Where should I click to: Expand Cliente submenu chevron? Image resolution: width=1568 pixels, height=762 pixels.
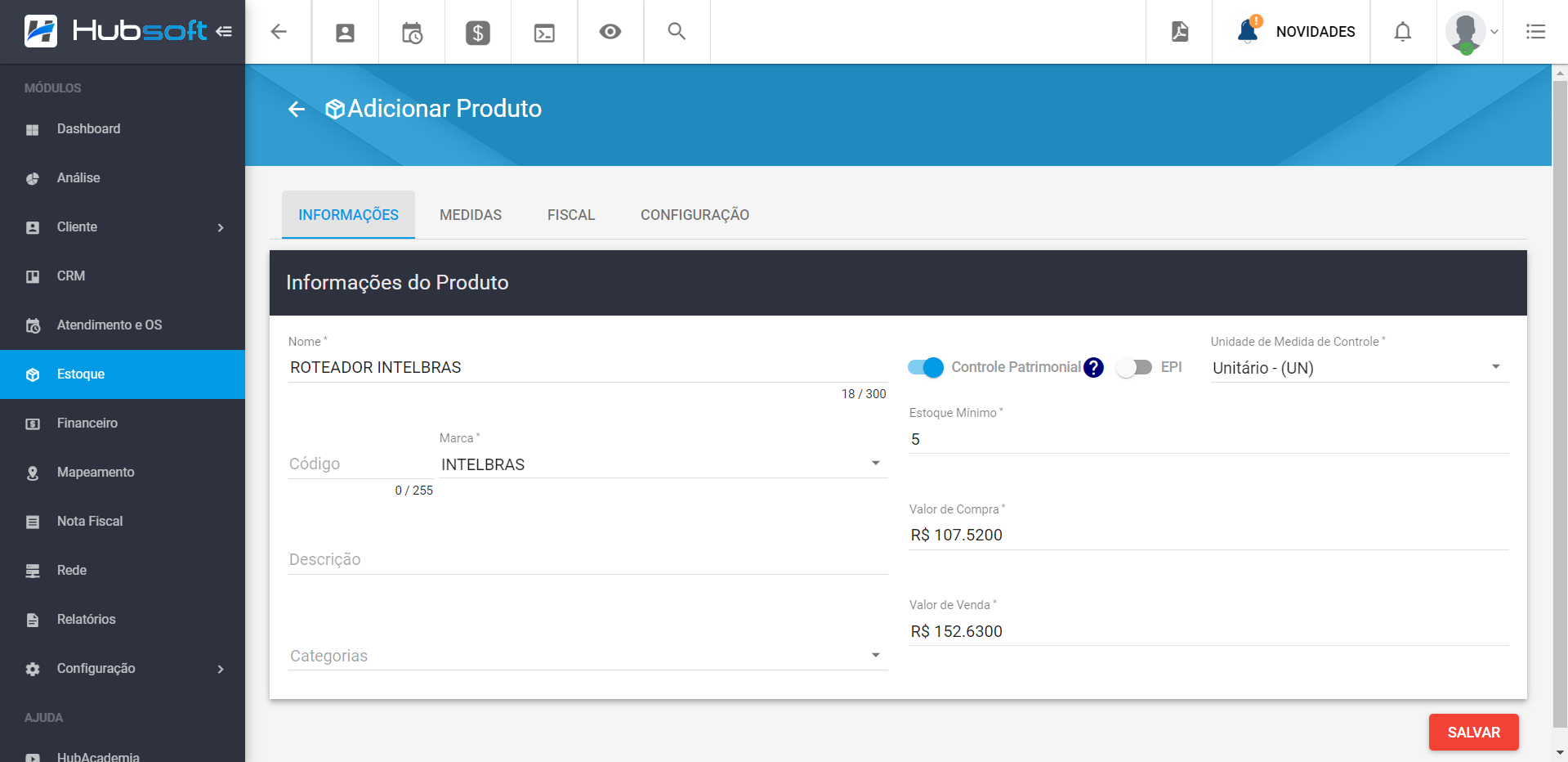(221, 227)
